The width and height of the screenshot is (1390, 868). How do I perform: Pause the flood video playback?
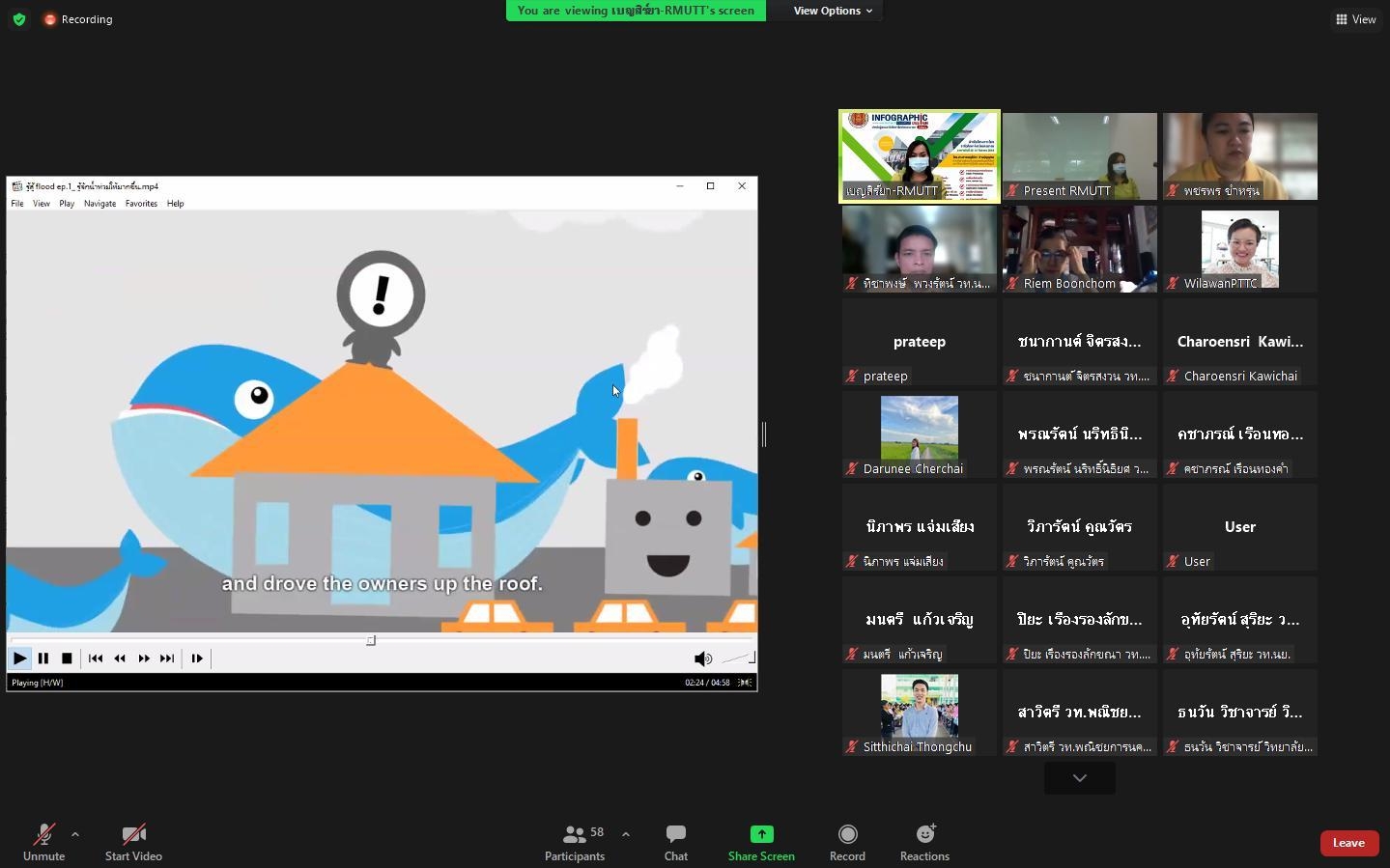(x=43, y=658)
